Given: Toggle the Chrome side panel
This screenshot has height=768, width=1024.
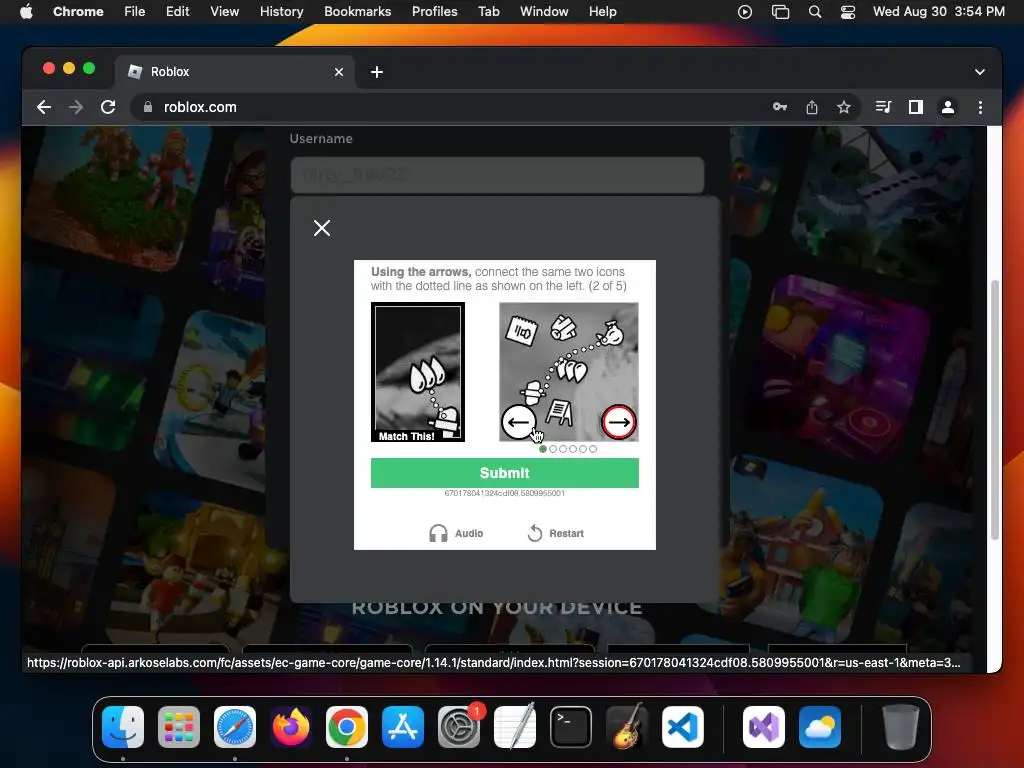Looking at the screenshot, I should coord(916,107).
